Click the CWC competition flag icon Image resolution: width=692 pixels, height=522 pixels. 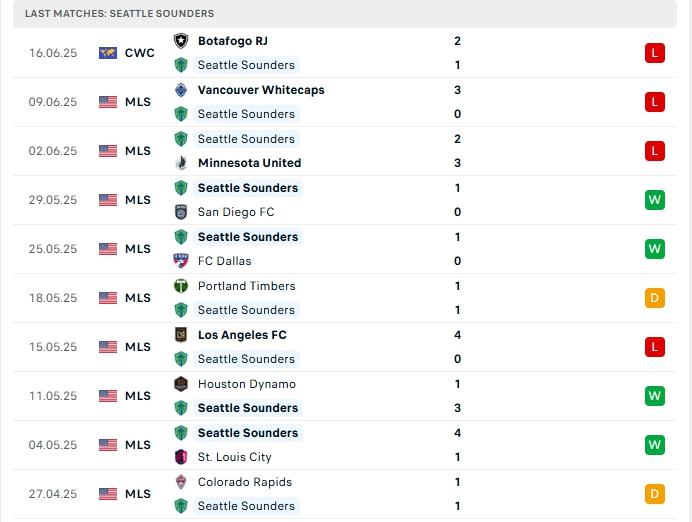click(108, 53)
